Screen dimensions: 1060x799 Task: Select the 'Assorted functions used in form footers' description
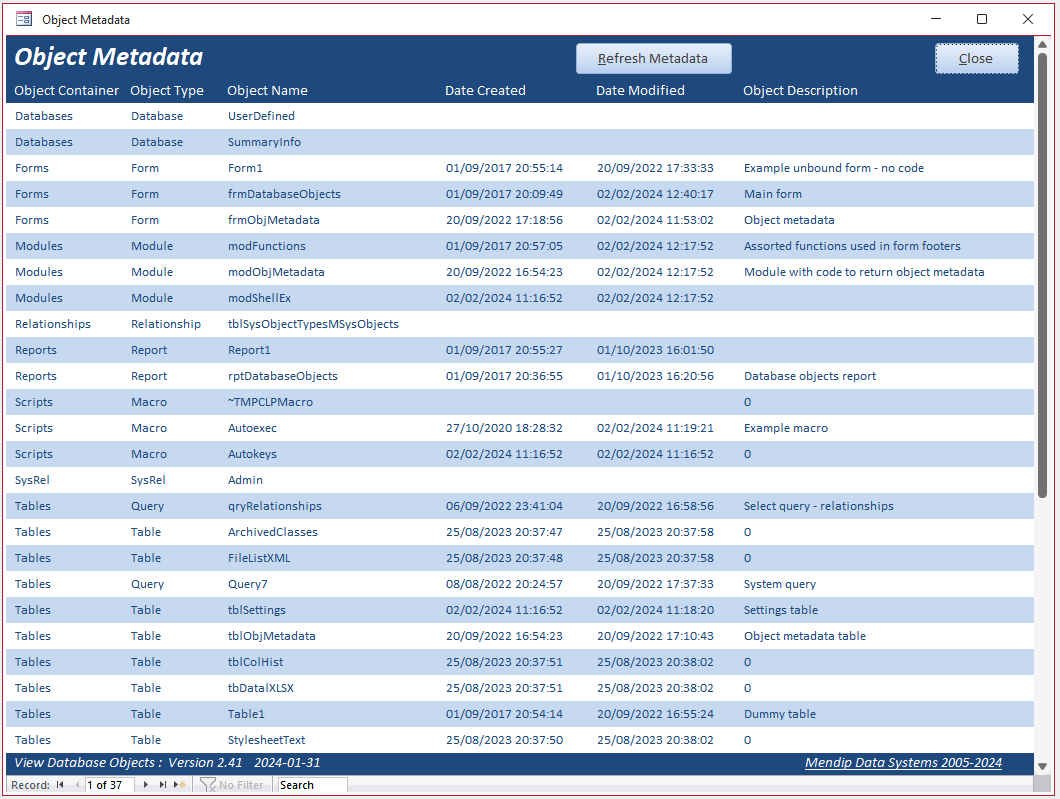pyautogui.click(x=852, y=246)
